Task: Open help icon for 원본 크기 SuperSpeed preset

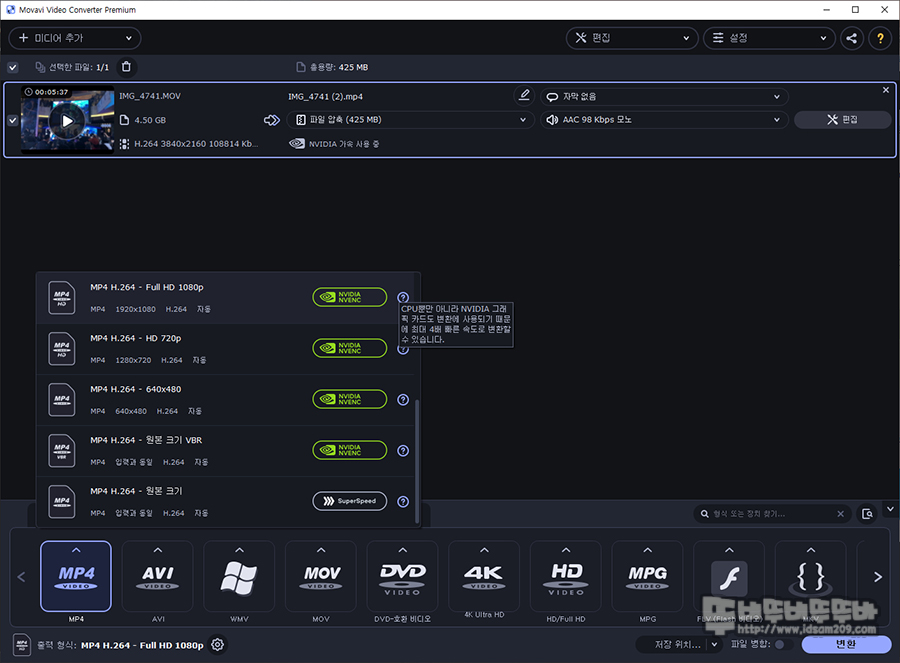Action: [403, 502]
